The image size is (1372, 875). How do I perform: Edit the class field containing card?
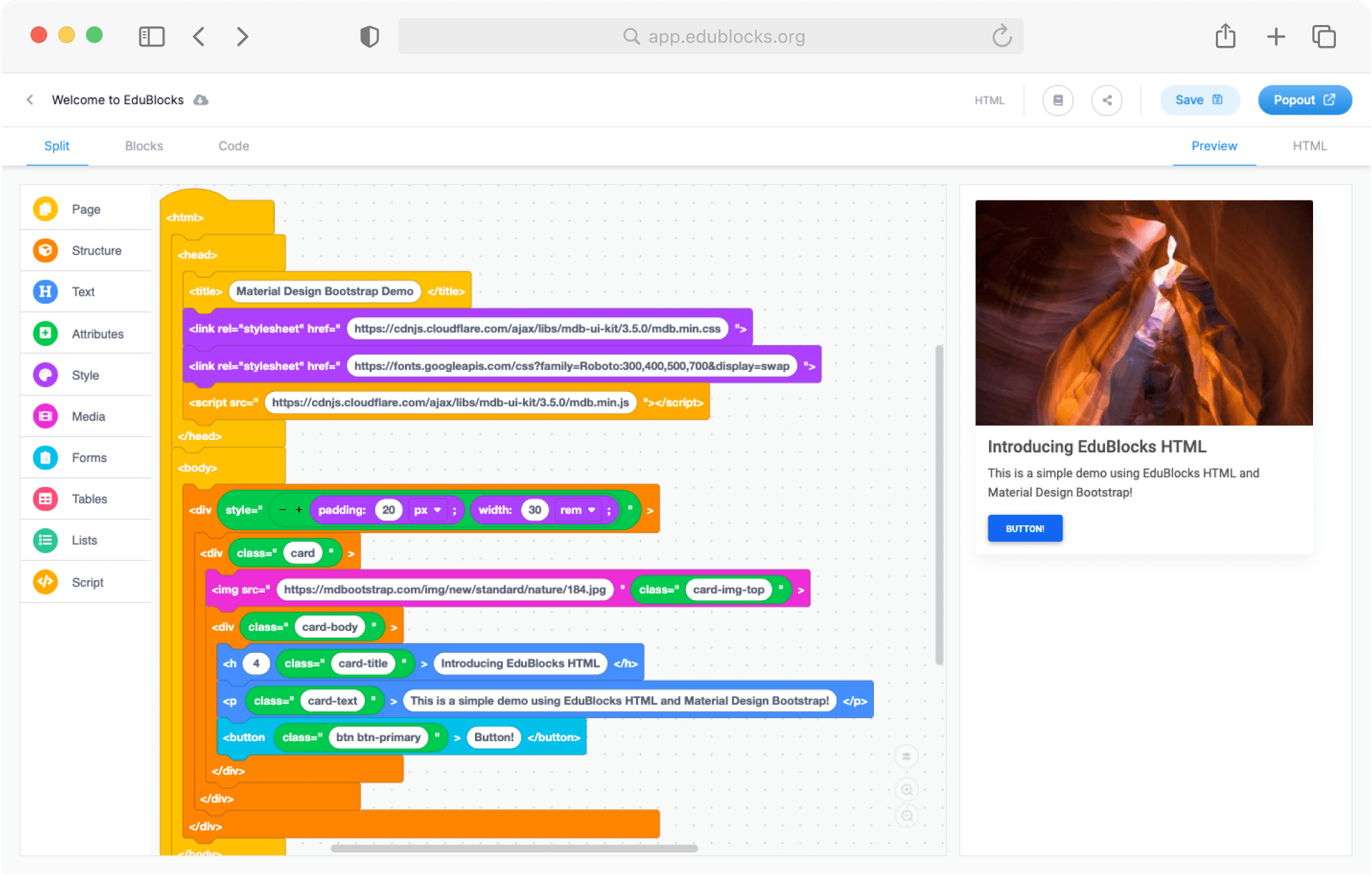click(x=302, y=553)
